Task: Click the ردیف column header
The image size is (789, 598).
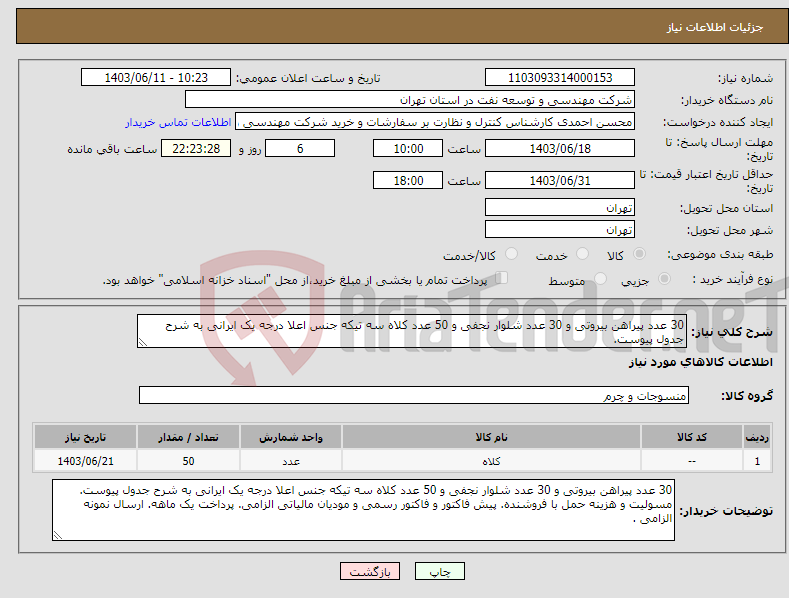Action: point(757,437)
